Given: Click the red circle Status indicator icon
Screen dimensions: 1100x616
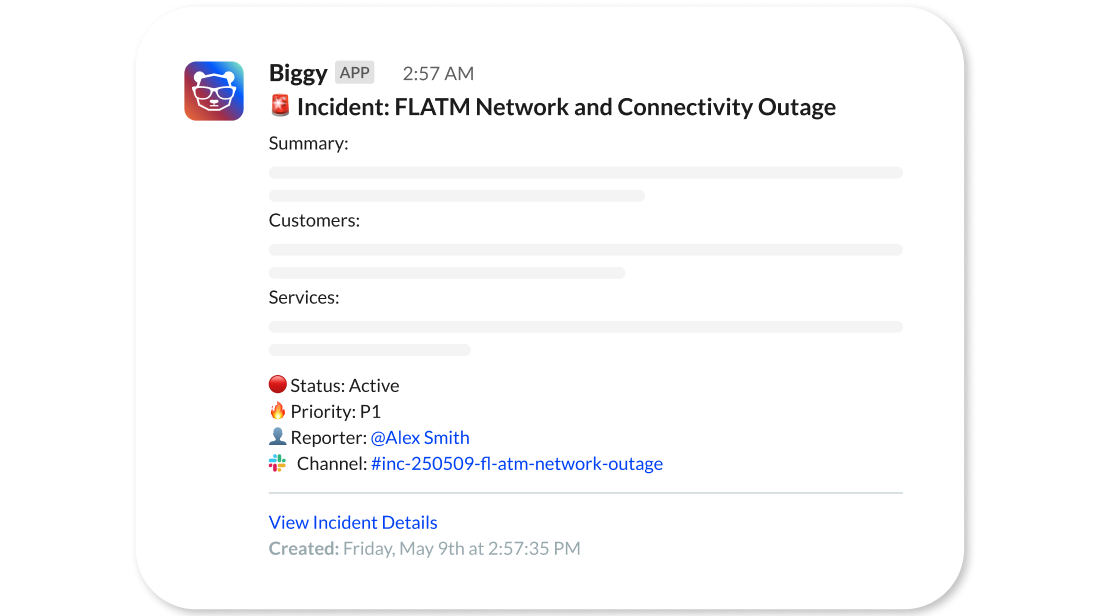Looking at the screenshot, I should [277, 385].
